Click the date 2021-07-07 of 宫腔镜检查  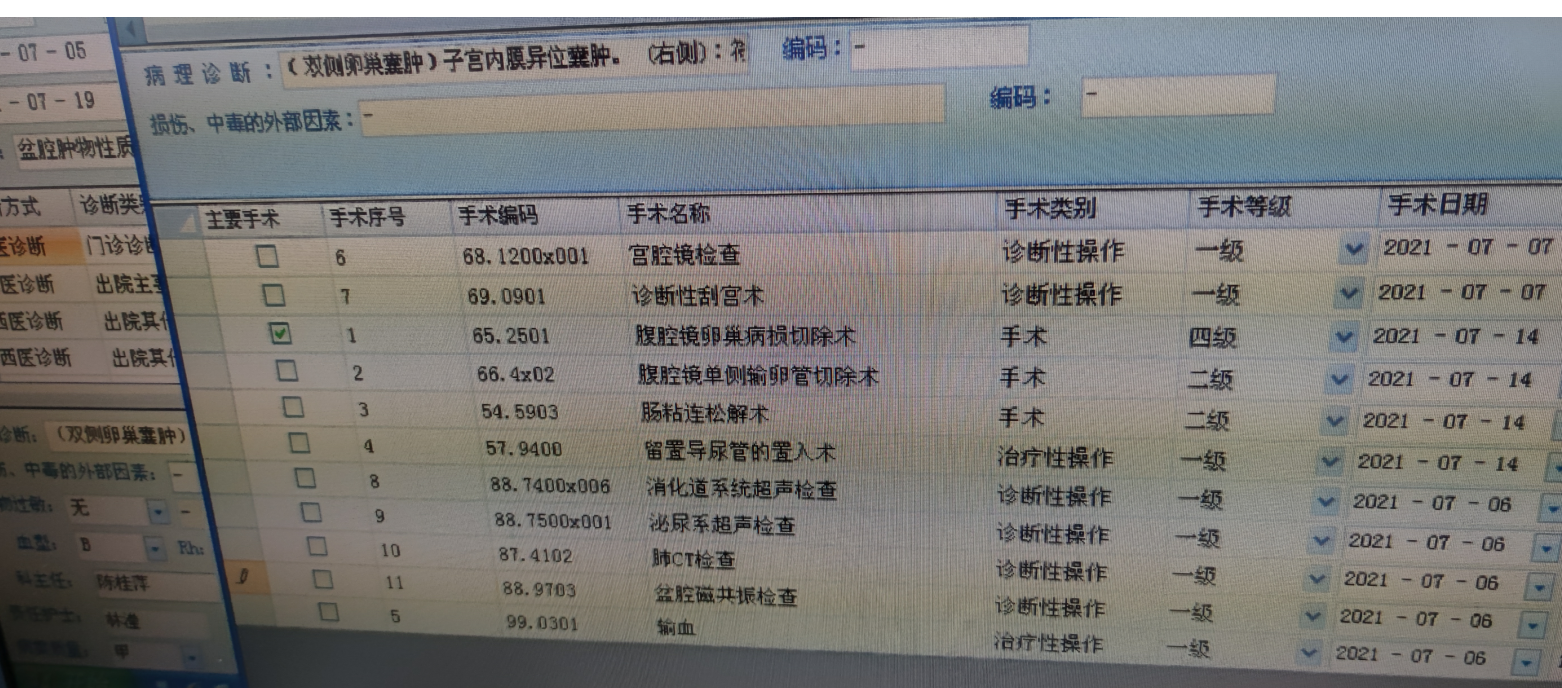1467,246
